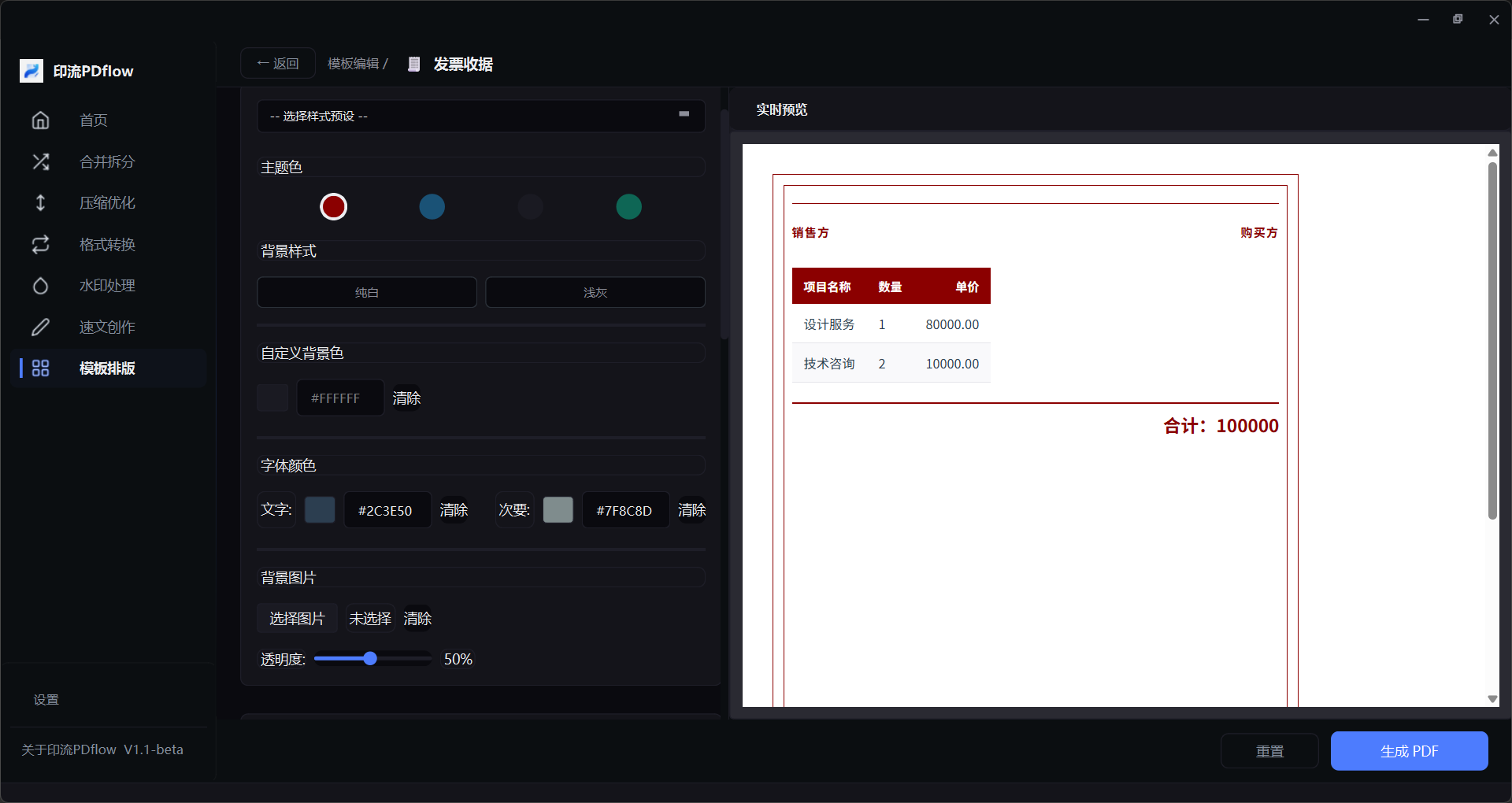Click the 技术咨询 row in preview
The width and height of the screenshot is (1512, 803).
coord(891,363)
